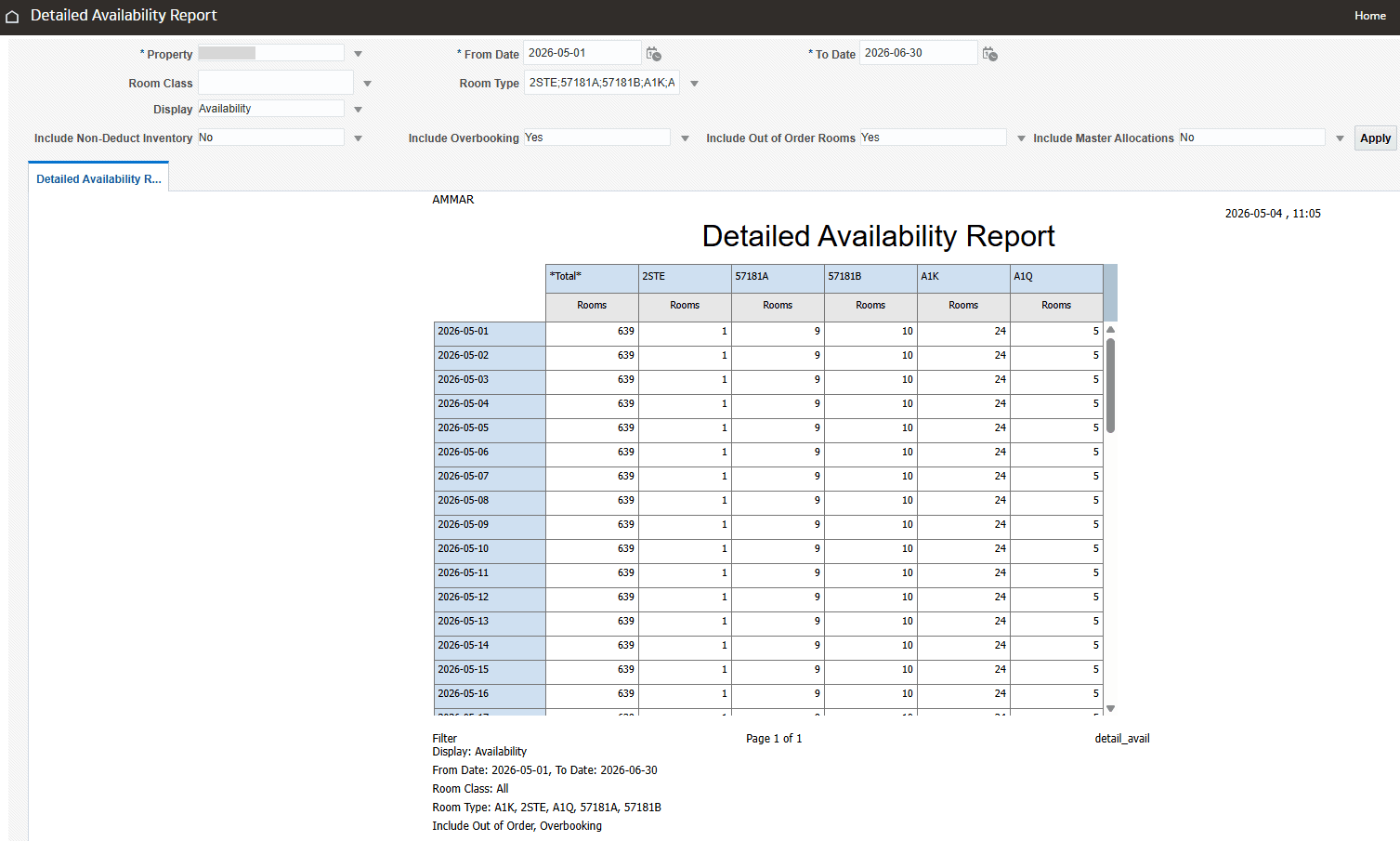1400x841 pixels.
Task: Click the home icon beside Detailed Availability Report
Action: tap(12, 17)
